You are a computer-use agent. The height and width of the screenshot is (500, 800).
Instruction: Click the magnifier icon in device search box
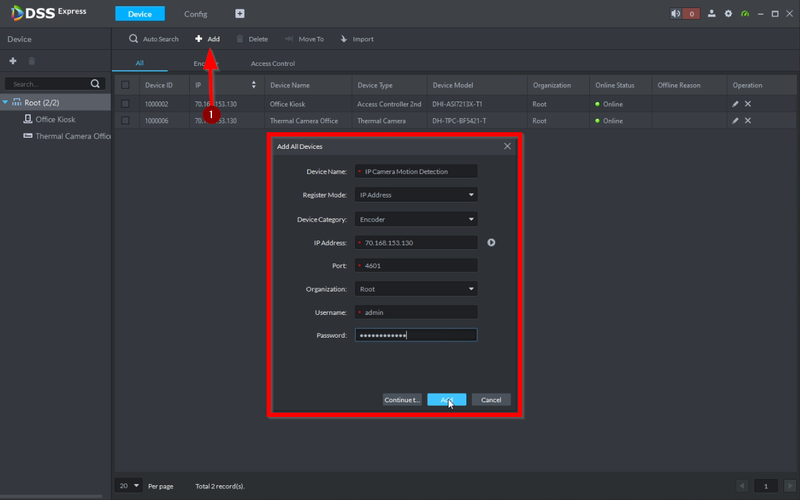tap(96, 85)
